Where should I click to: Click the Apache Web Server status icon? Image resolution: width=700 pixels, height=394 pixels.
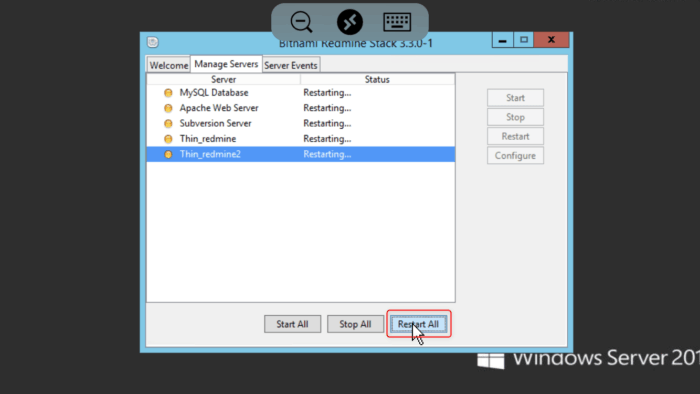tap(168, 108)
